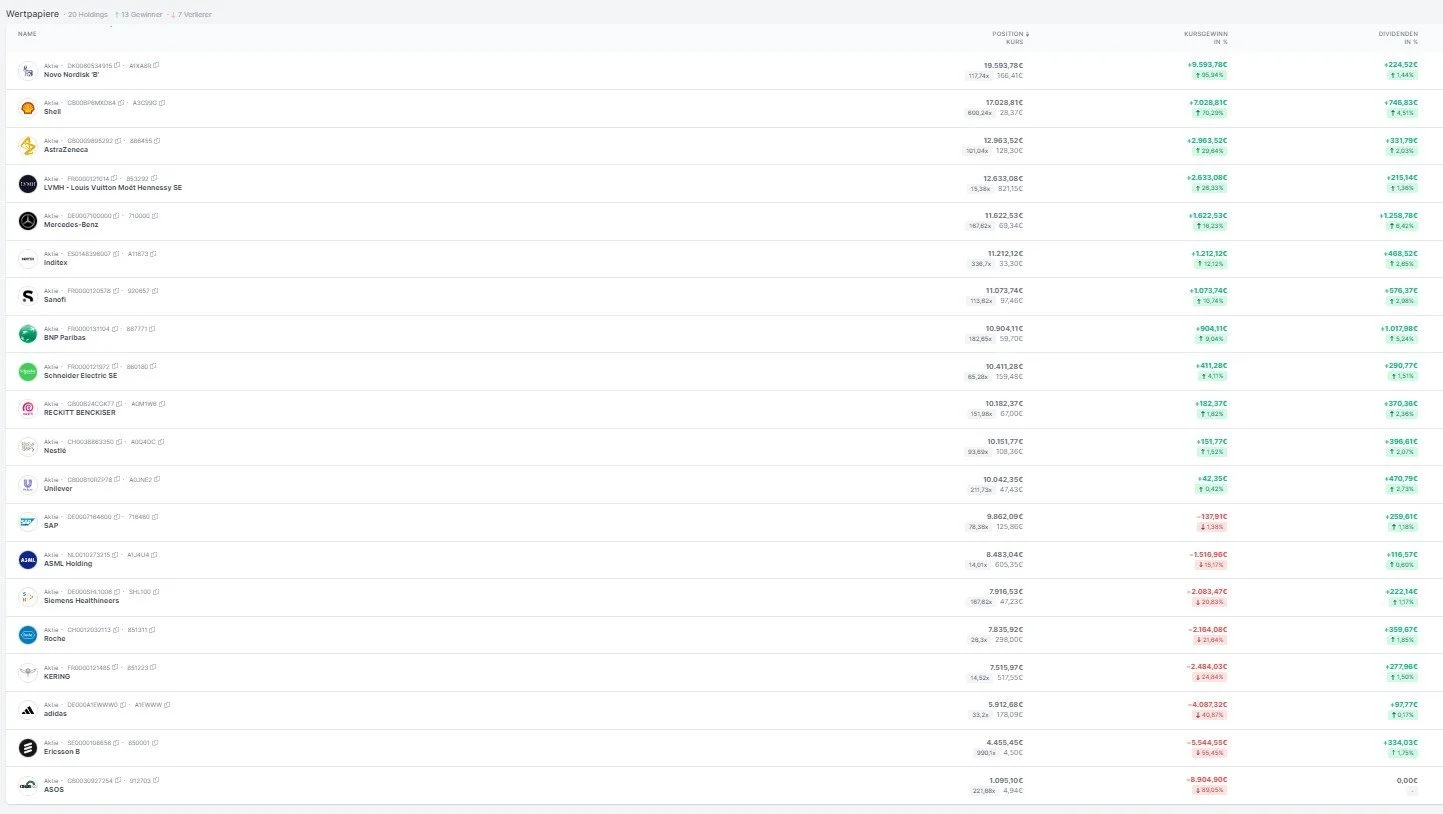The height and width of the screenshot is (814, 1443).
Task: Copy BNP Paribas ISIN FR0000131104
Action: click(116, 328)
